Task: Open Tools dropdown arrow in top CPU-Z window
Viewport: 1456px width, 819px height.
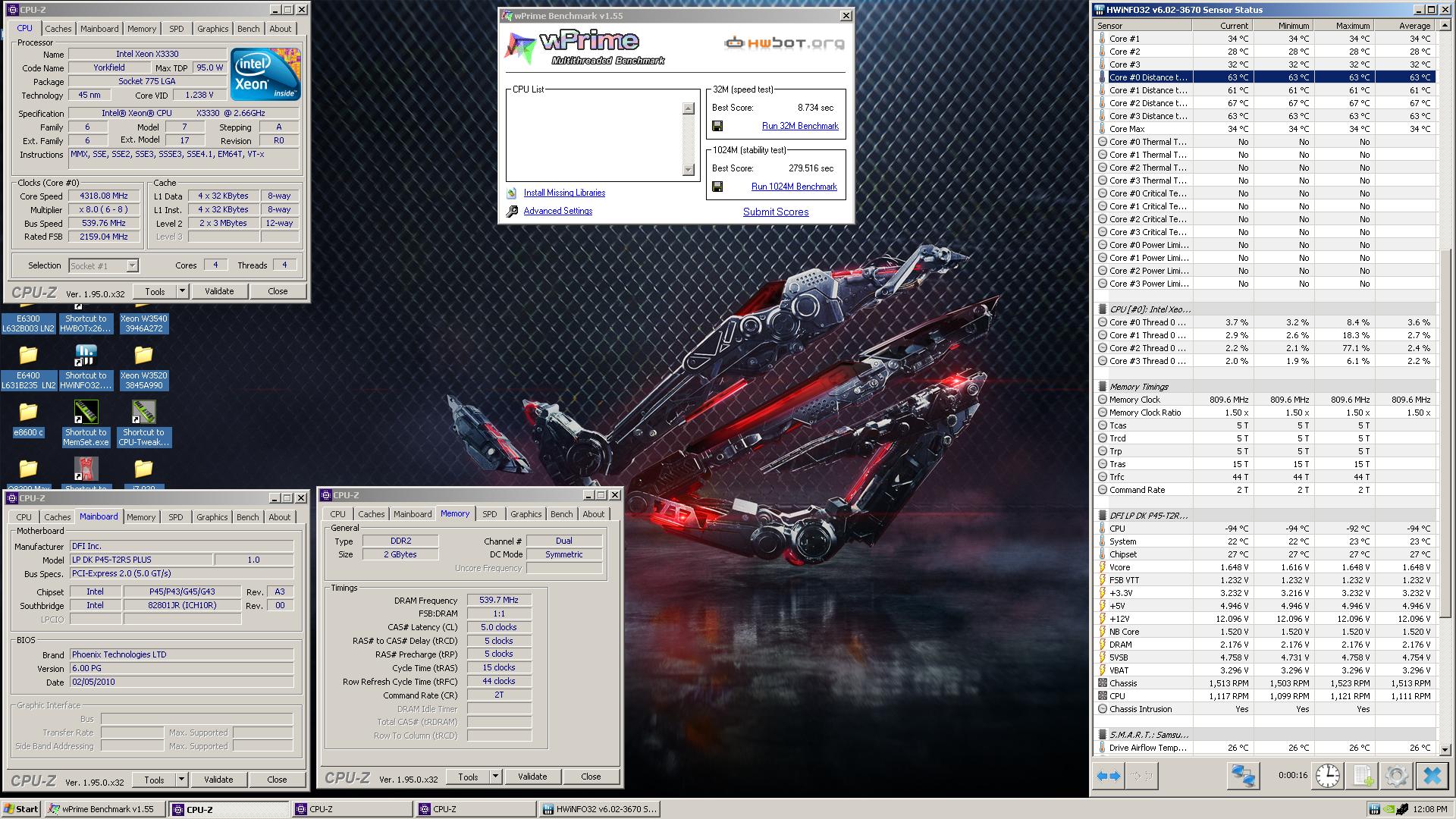Action: [x=182, y=291]
